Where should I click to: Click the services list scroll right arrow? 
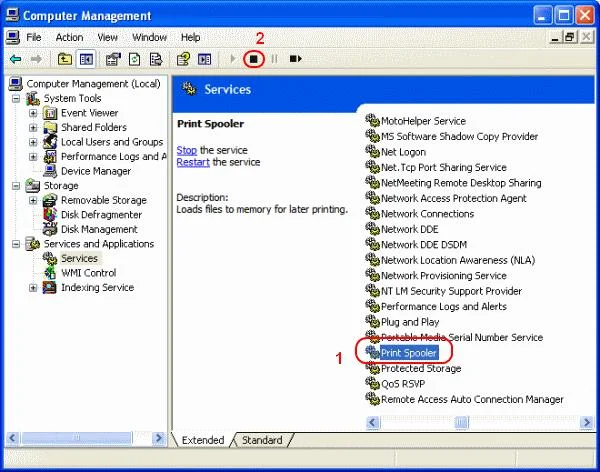[x=586, y=422]
